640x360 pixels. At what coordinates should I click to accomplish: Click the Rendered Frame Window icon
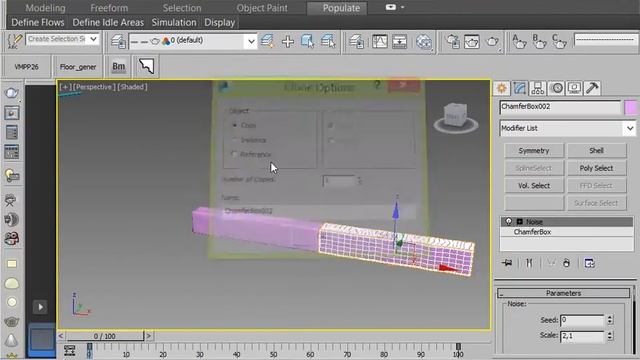coord(472,41)
